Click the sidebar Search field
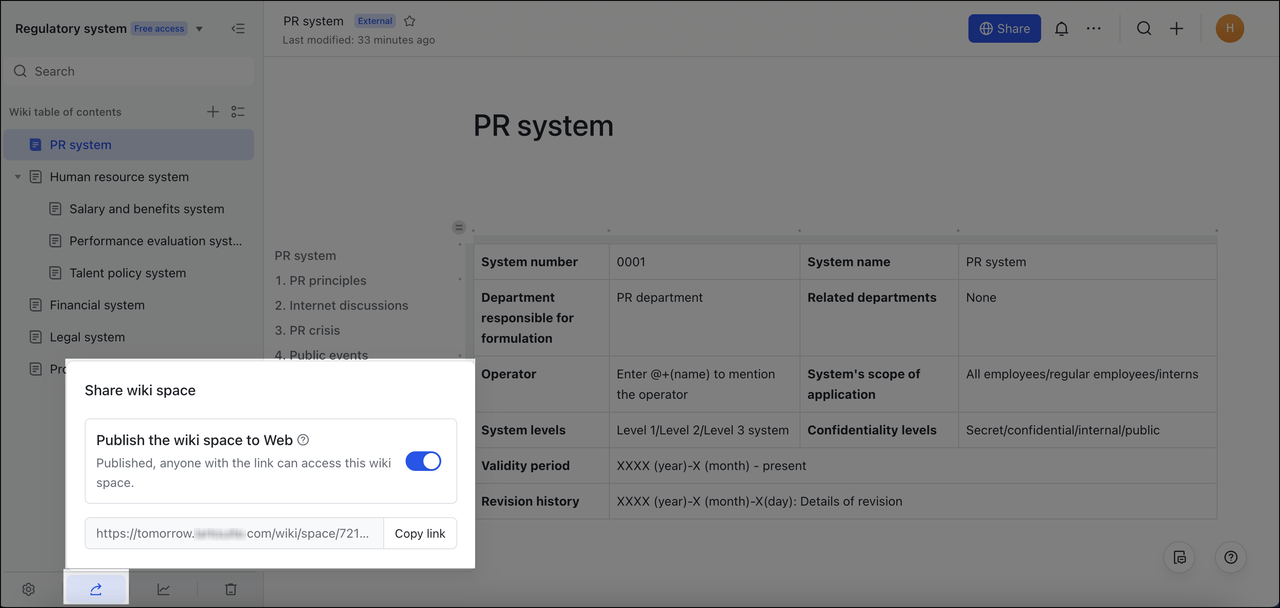 click(129, 71)
